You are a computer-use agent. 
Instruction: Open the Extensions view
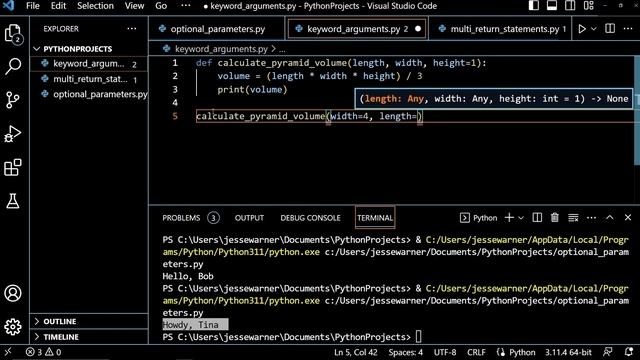coord(13,167)
